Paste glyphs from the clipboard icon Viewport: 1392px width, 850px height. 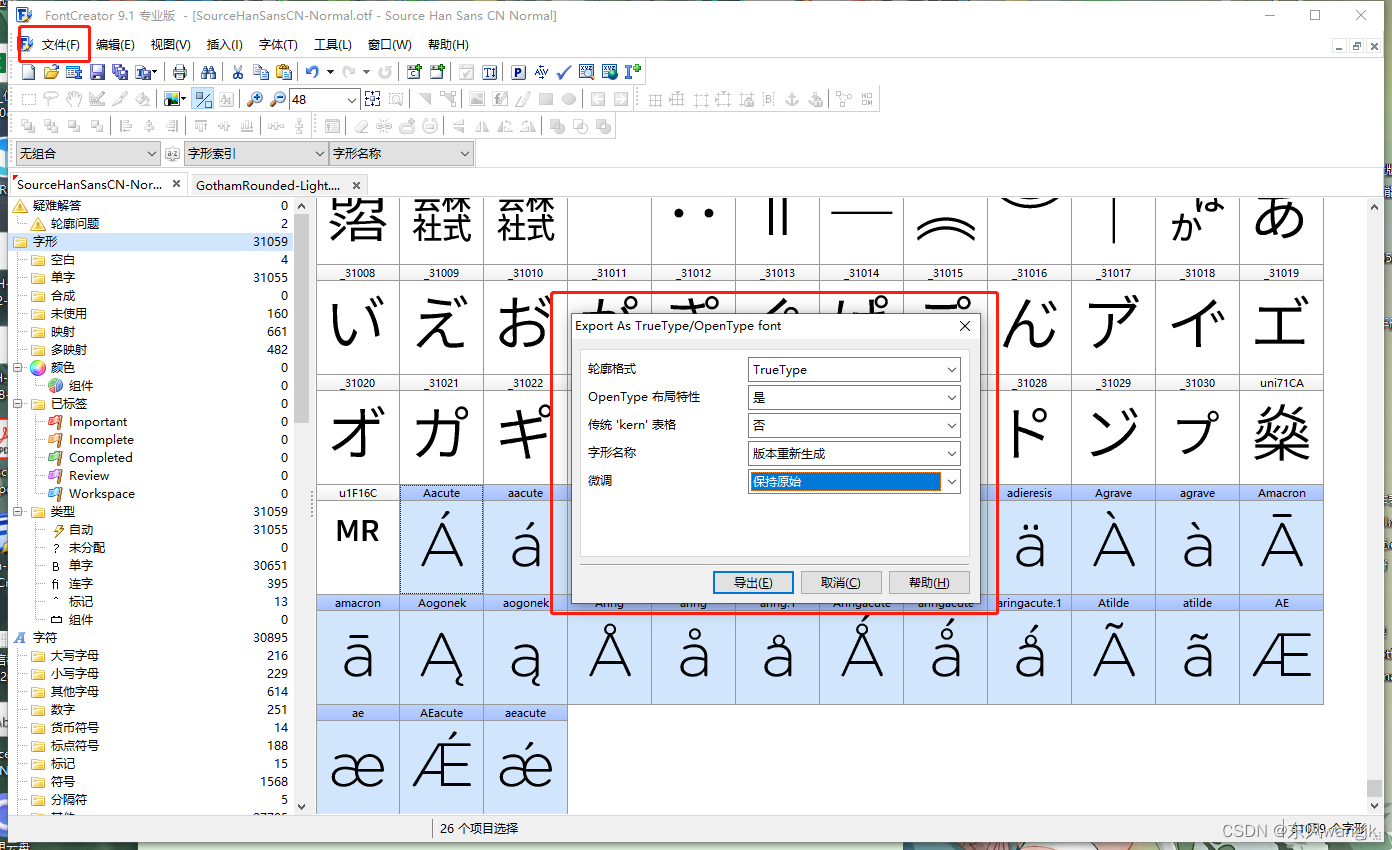coord(281,71)
